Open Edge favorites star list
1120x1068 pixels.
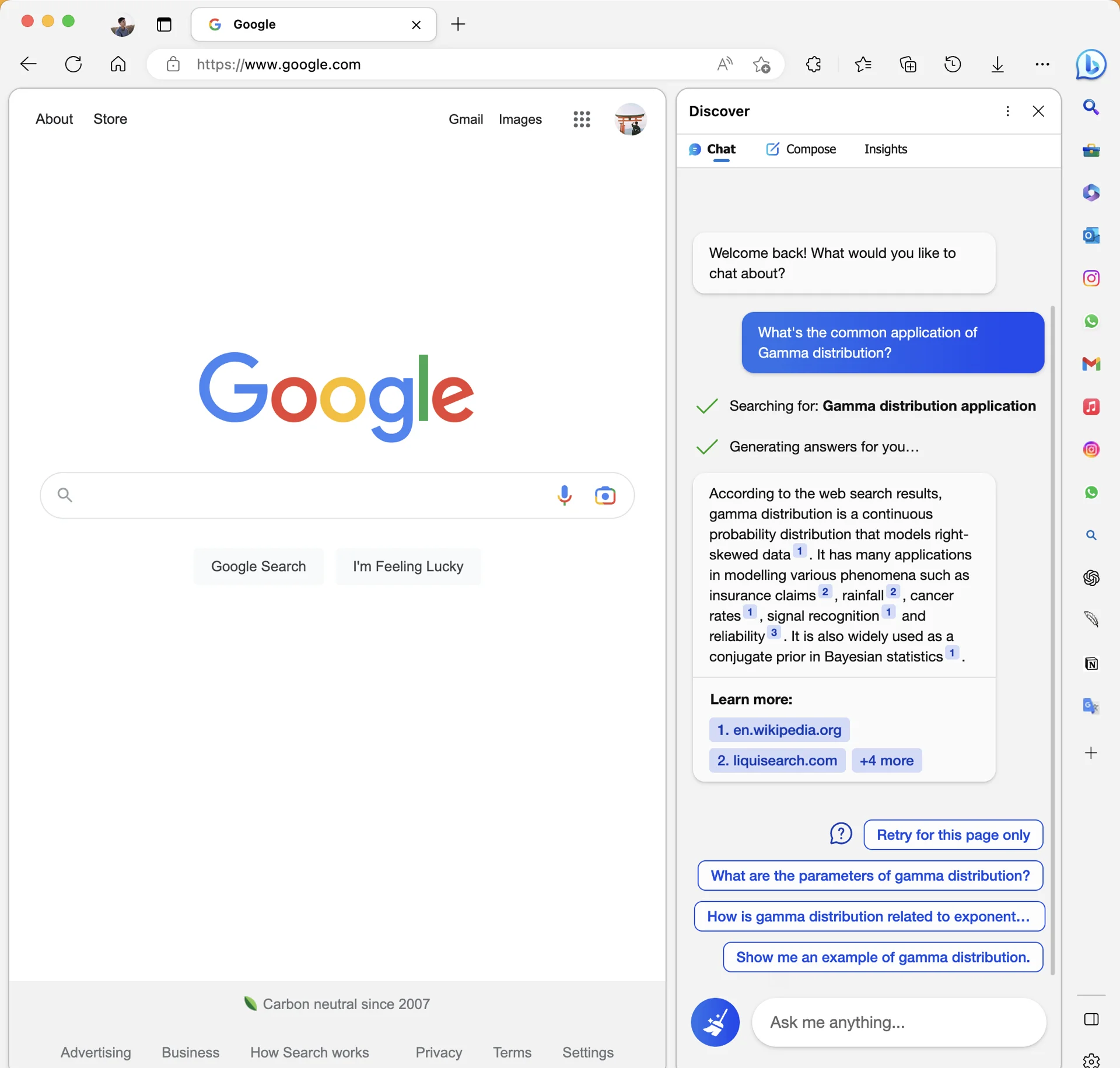tap(863, 64)
